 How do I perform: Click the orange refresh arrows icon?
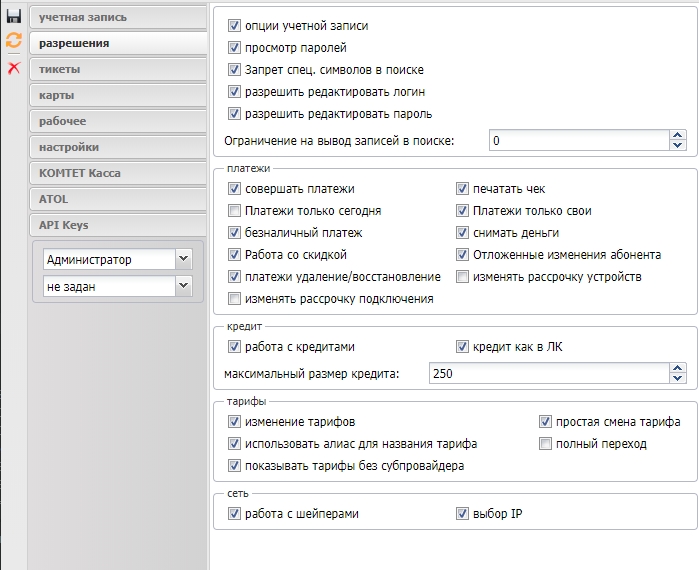[13, 41]
